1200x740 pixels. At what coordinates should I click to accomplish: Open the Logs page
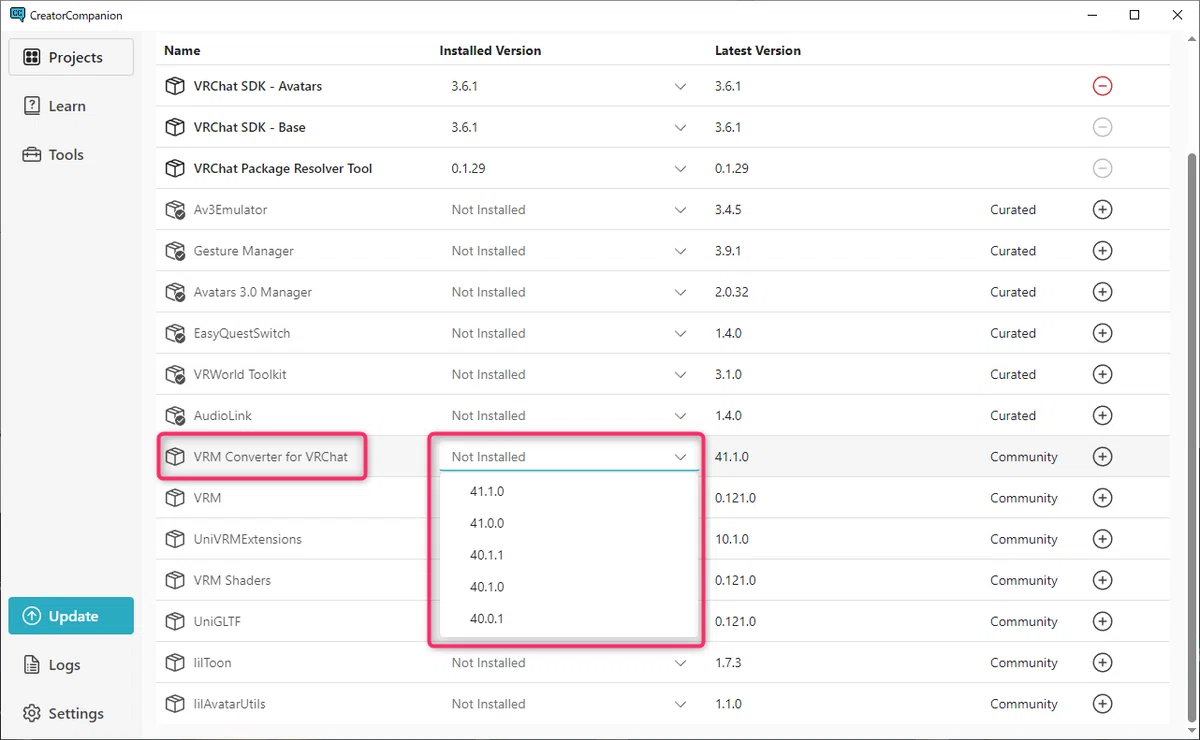(71, 665)
